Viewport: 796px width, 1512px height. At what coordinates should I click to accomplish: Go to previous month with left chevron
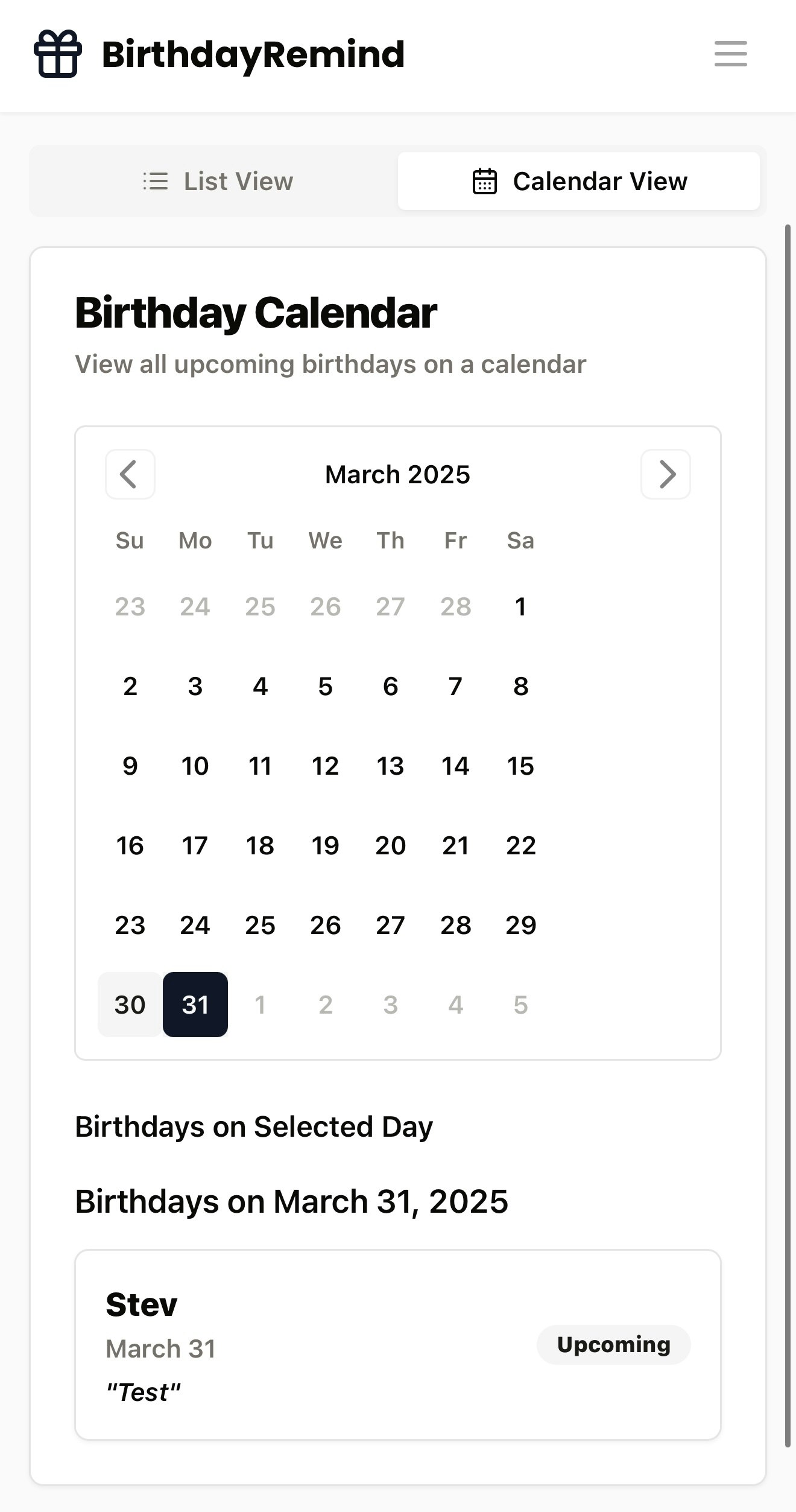click(130, 474)
